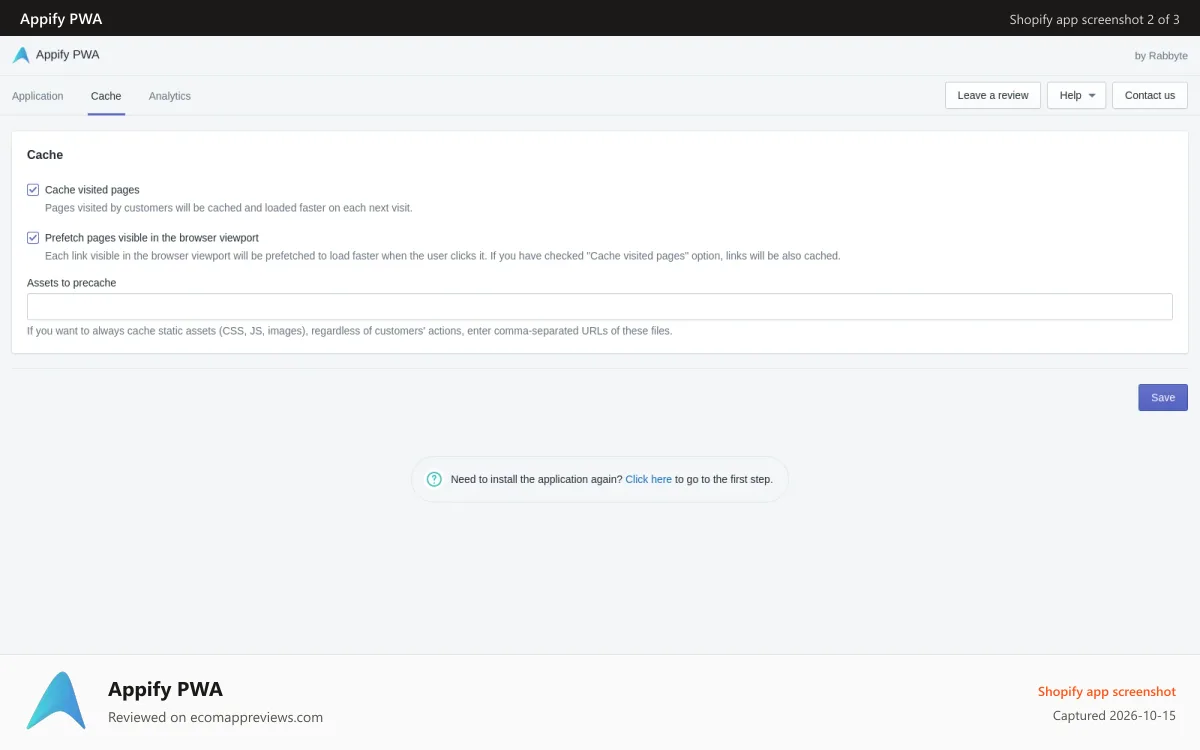Click the question mark help icon
The image size is (1200, 750).
pyautogui.click(x=434, y=479)
